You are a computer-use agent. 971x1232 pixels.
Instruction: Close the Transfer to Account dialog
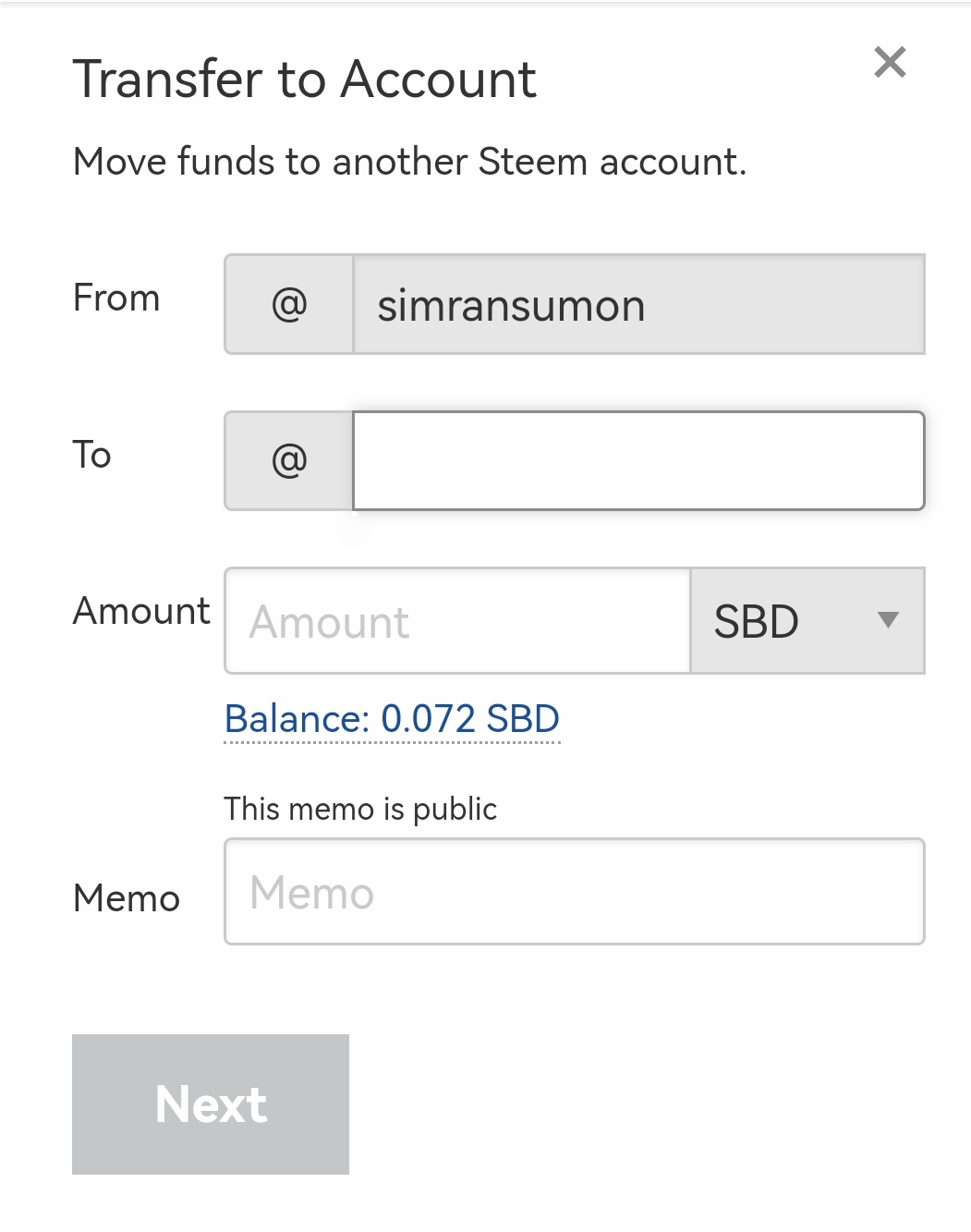click(890, 63)
